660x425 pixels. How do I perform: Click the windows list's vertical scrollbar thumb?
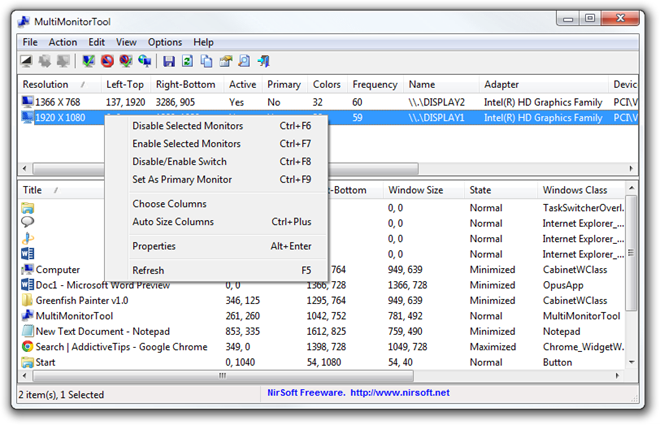pyautogui.click(x=631, y=253)
